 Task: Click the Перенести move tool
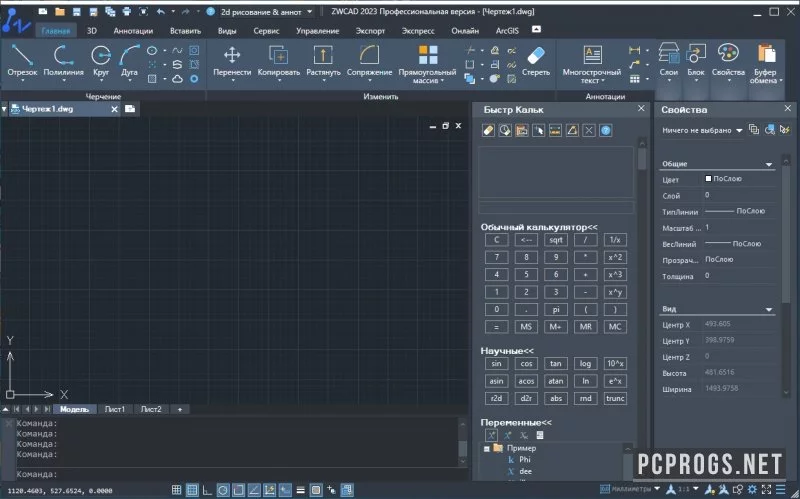click(x=232, y=61)
